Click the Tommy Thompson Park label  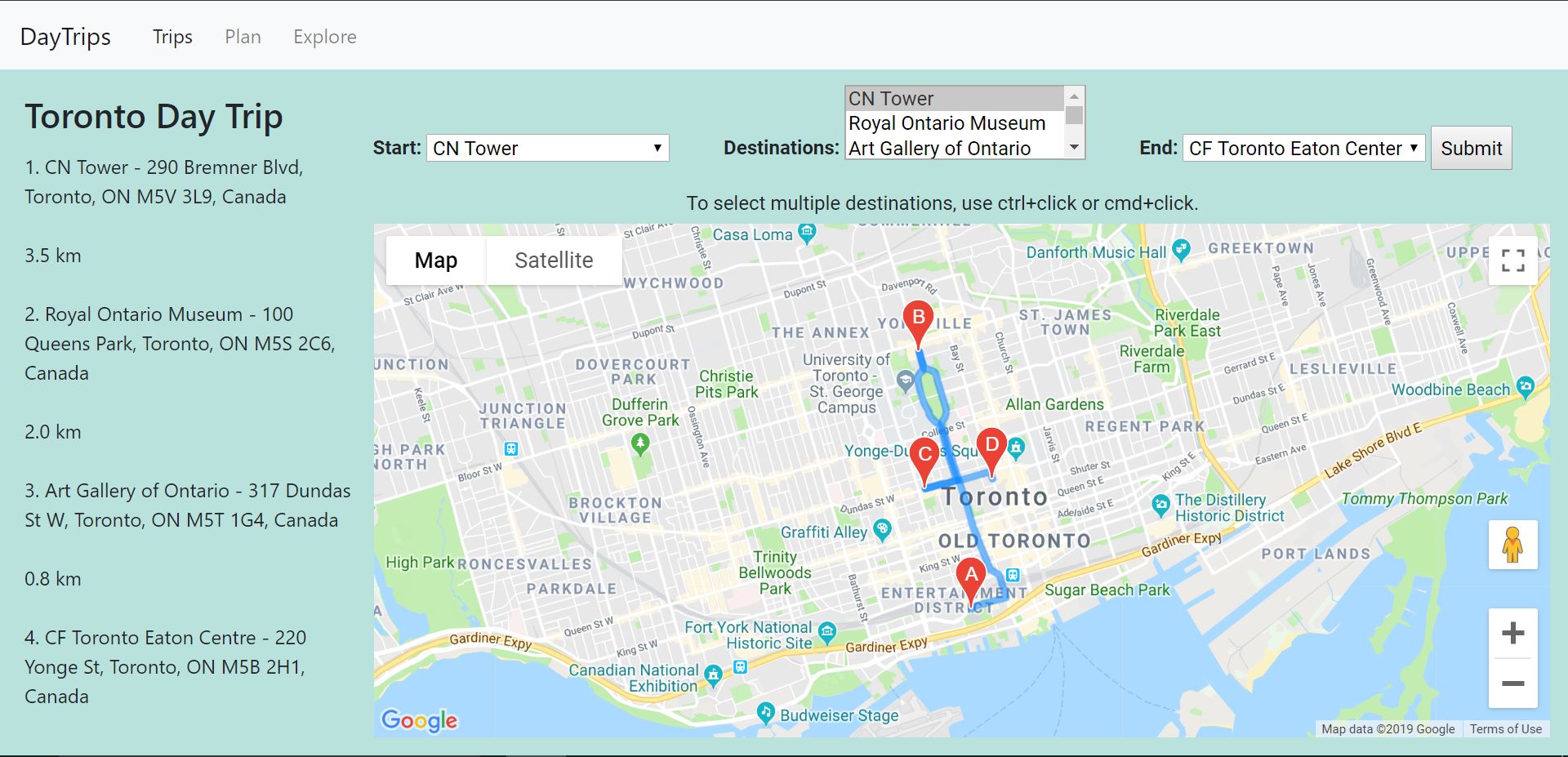pyautogui.click(x=1424, y=498)
